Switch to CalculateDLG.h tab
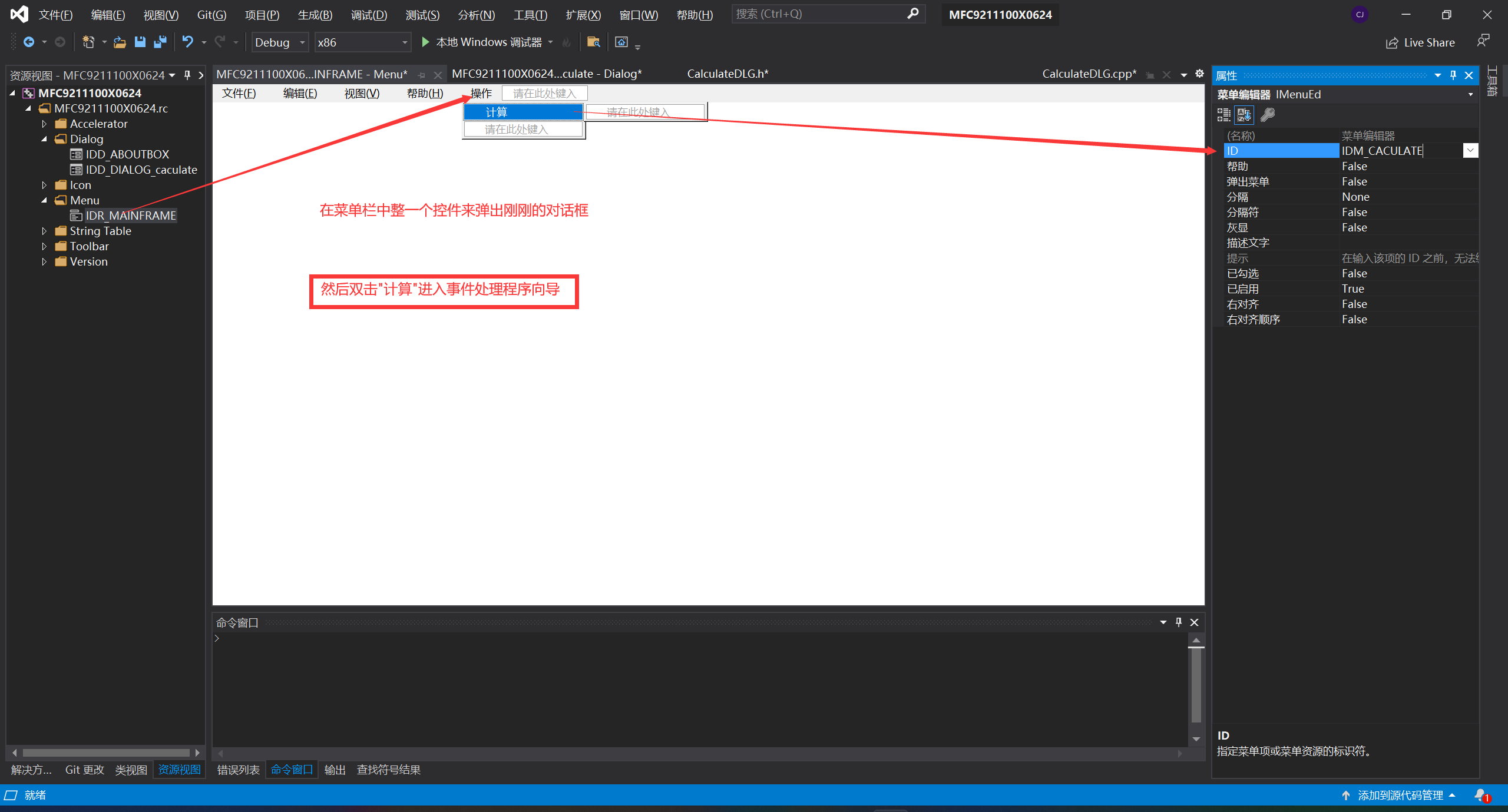The height and width of the screenshot is (812, 1508). pos(727,74)
